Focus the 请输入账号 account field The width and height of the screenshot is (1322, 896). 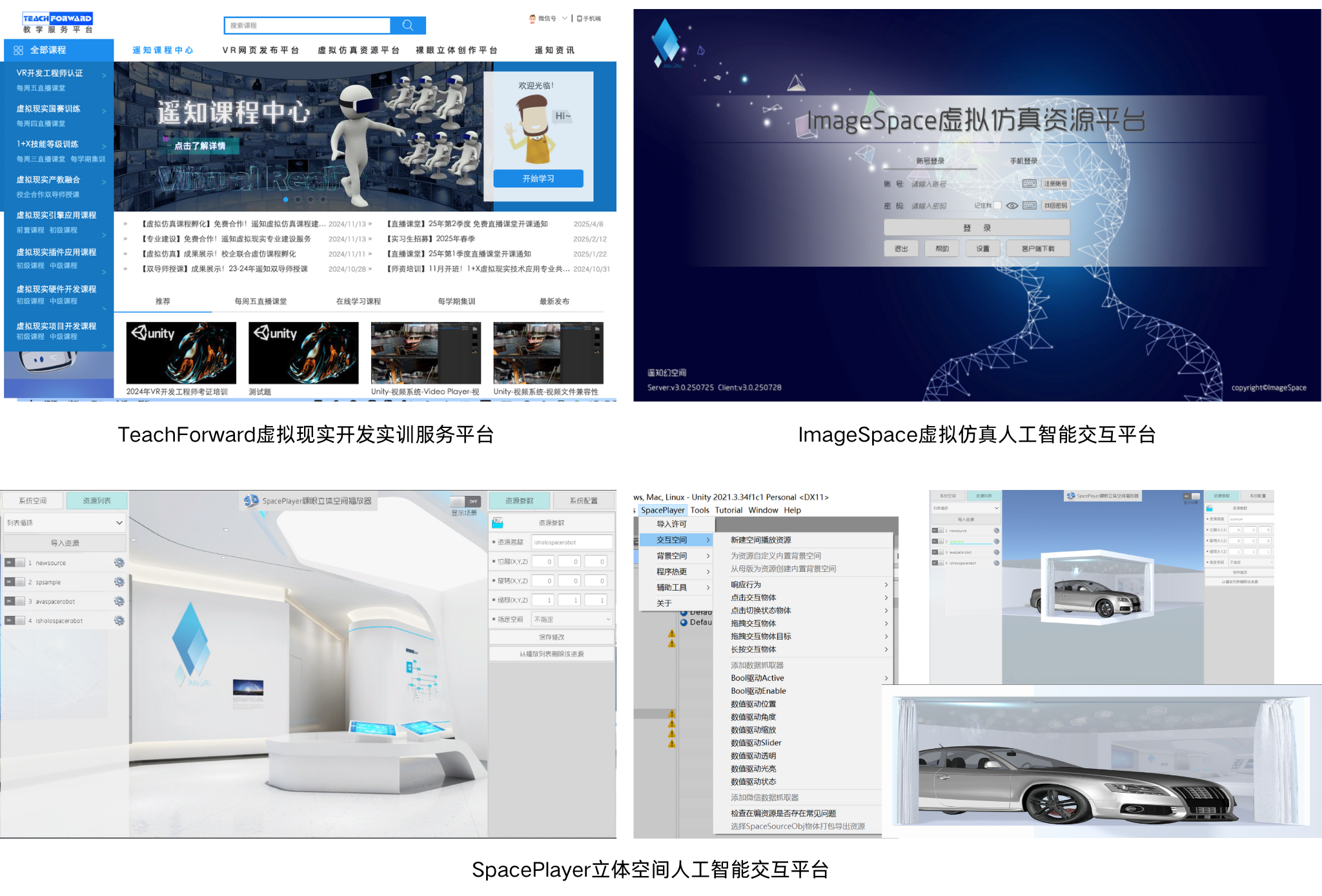click(964, 184)
